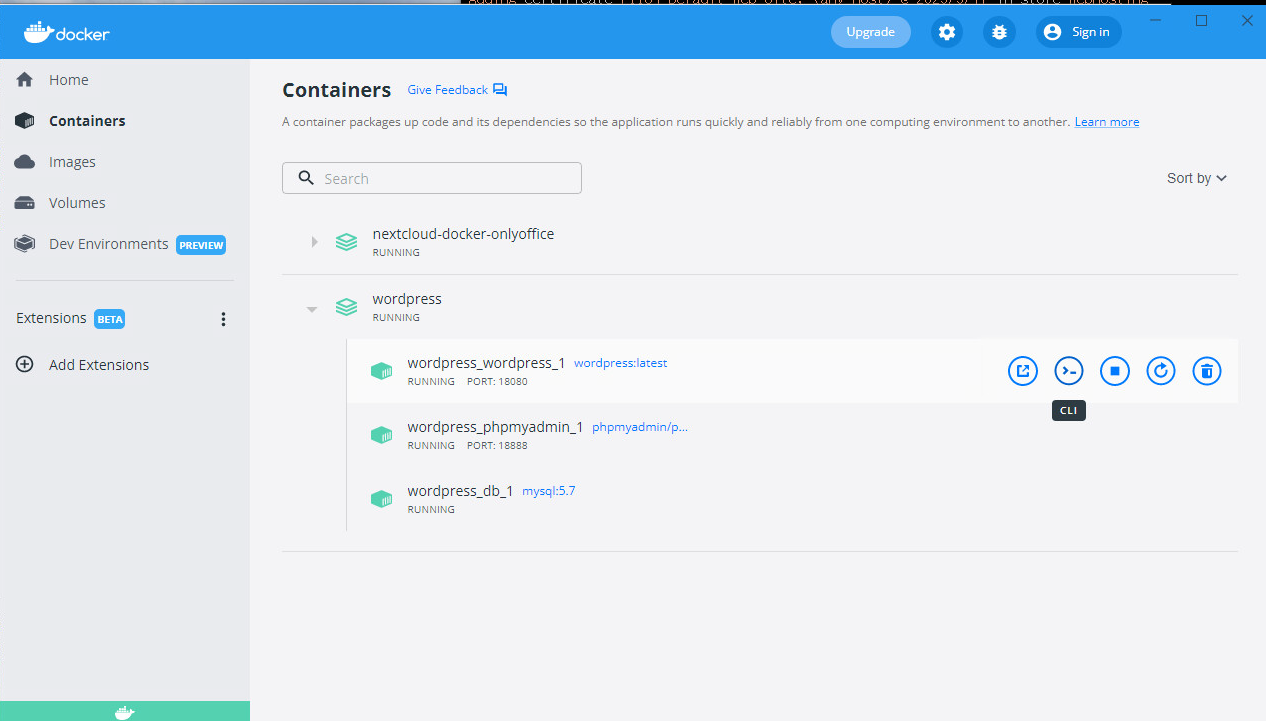1266x721 pixels.
Task: Click the search magnifier icon
Action: [x=306, y=178]
